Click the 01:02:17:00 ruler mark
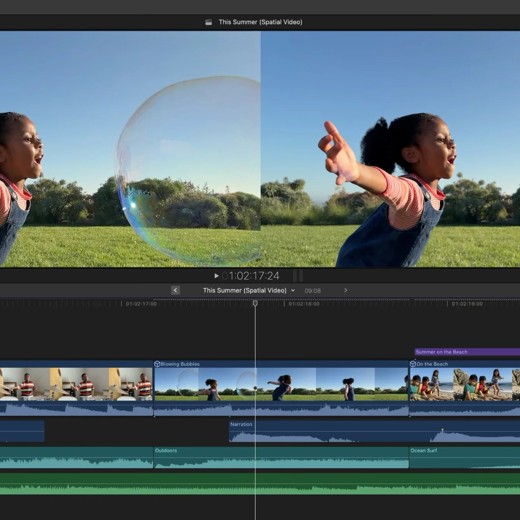This screenshot has width=520, height=520. tap(141, 304)
